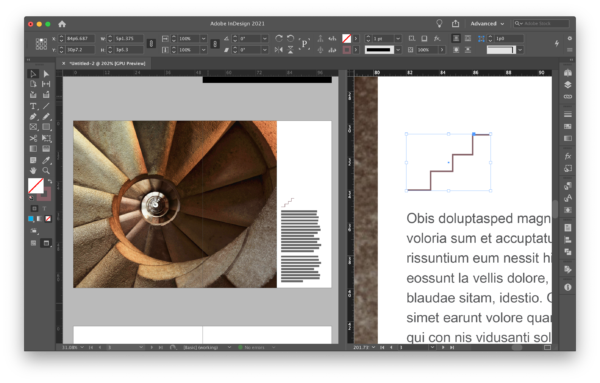This screenshot has width=600, height=383.
Task: Reset to default fill and stroke
Action: click(x=31, y=198)
